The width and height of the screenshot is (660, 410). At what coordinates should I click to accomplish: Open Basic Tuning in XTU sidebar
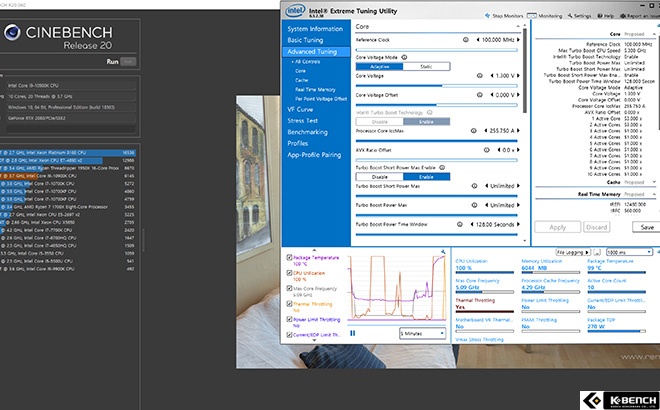(x=305, y=40)
